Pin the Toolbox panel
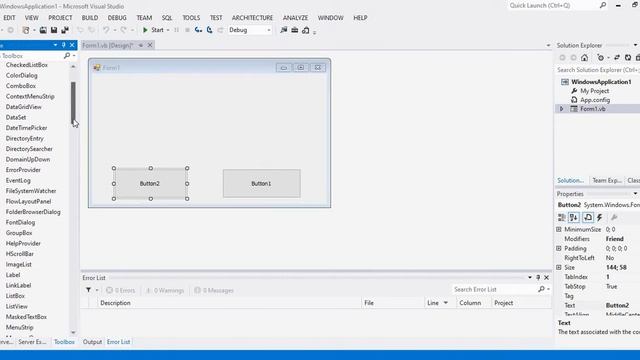This screenshot has height=360, width=640. [x=64, y=45]
